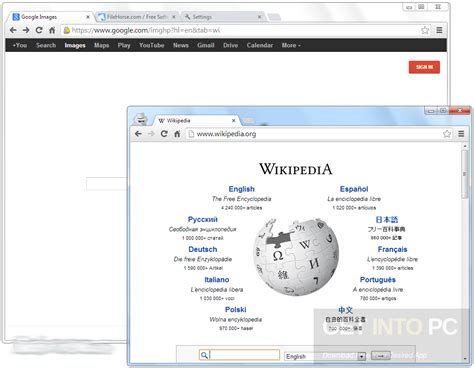Click page icon in wikipedia.org address bar
Viewport: 474px width, 368px height.
pos(191,134)
